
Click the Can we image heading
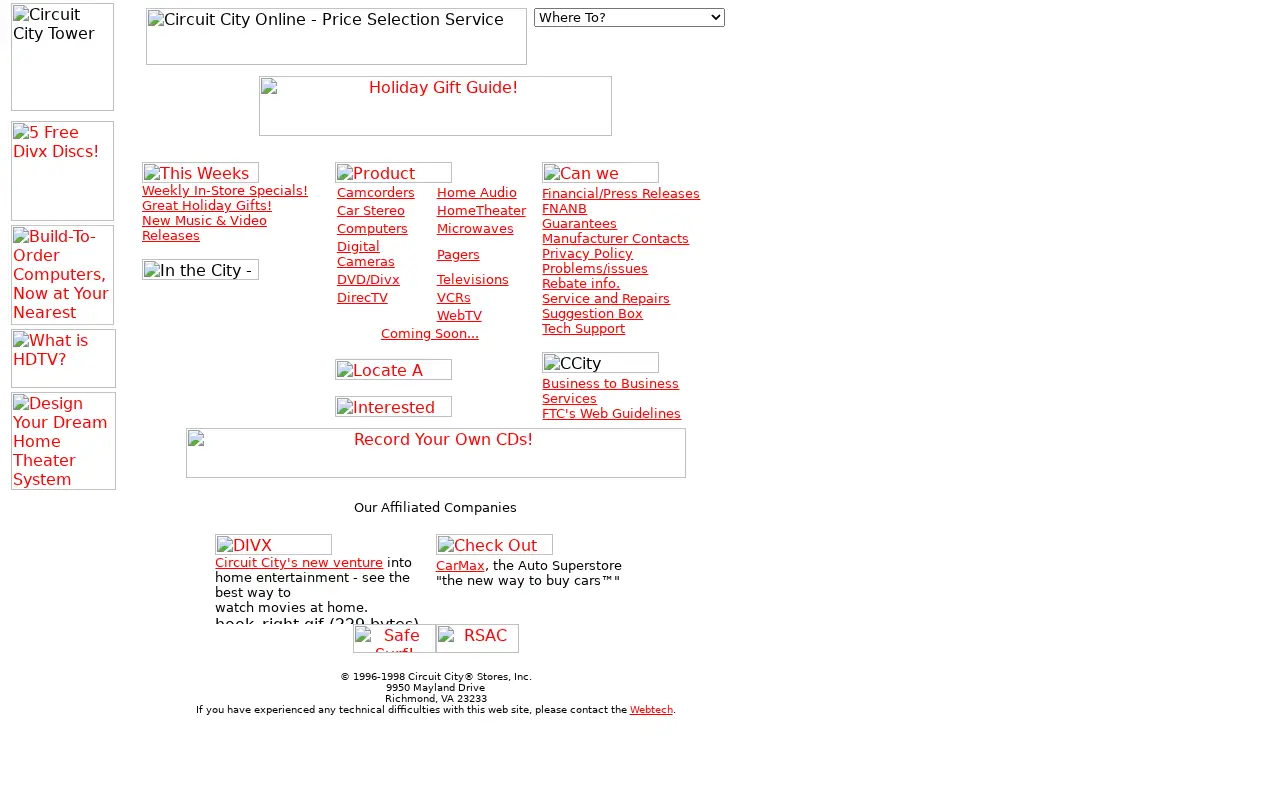(x=600, y=173)
